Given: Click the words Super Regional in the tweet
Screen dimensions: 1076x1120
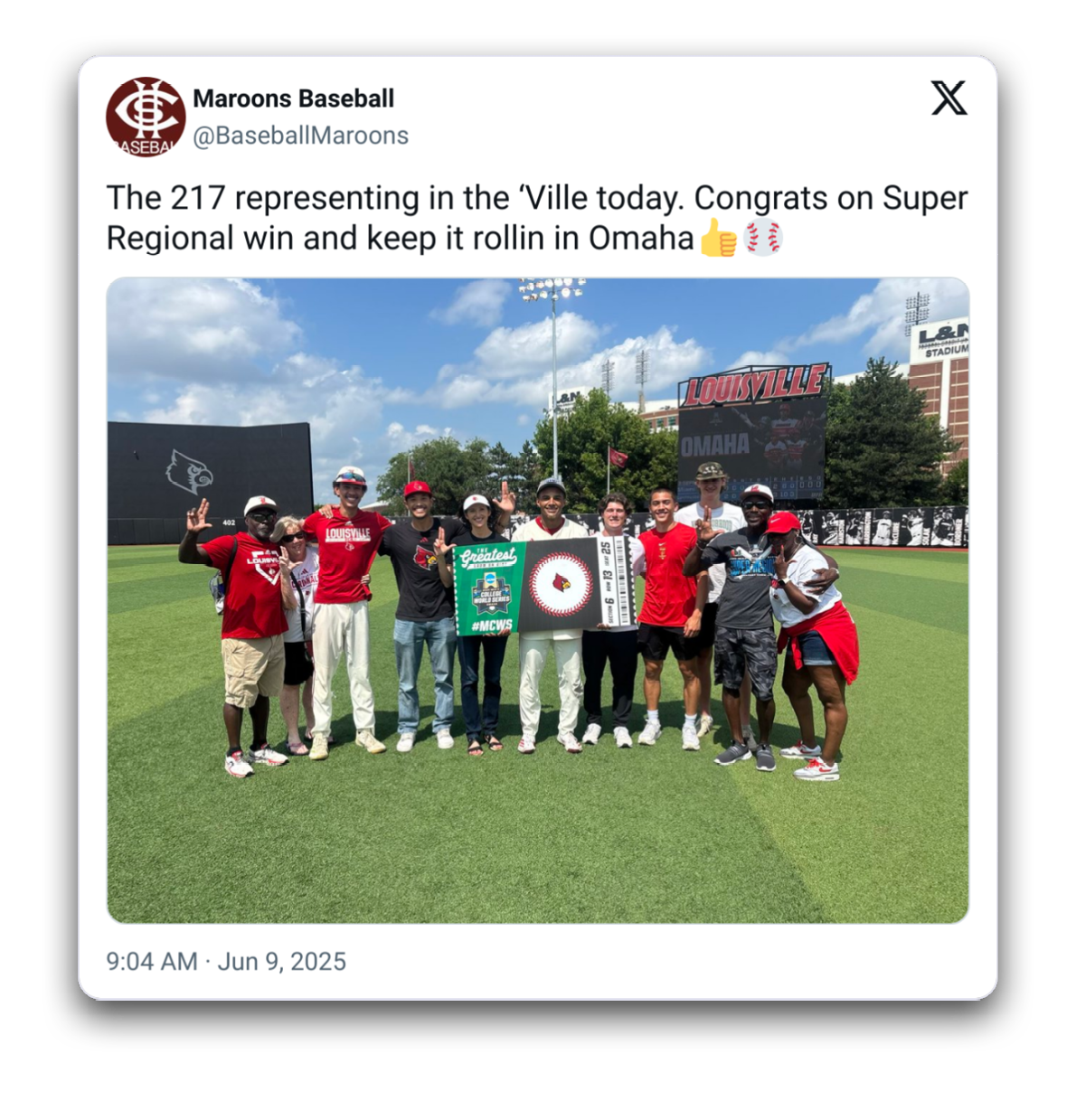Looking at the screenshot, I should (537, 218).
